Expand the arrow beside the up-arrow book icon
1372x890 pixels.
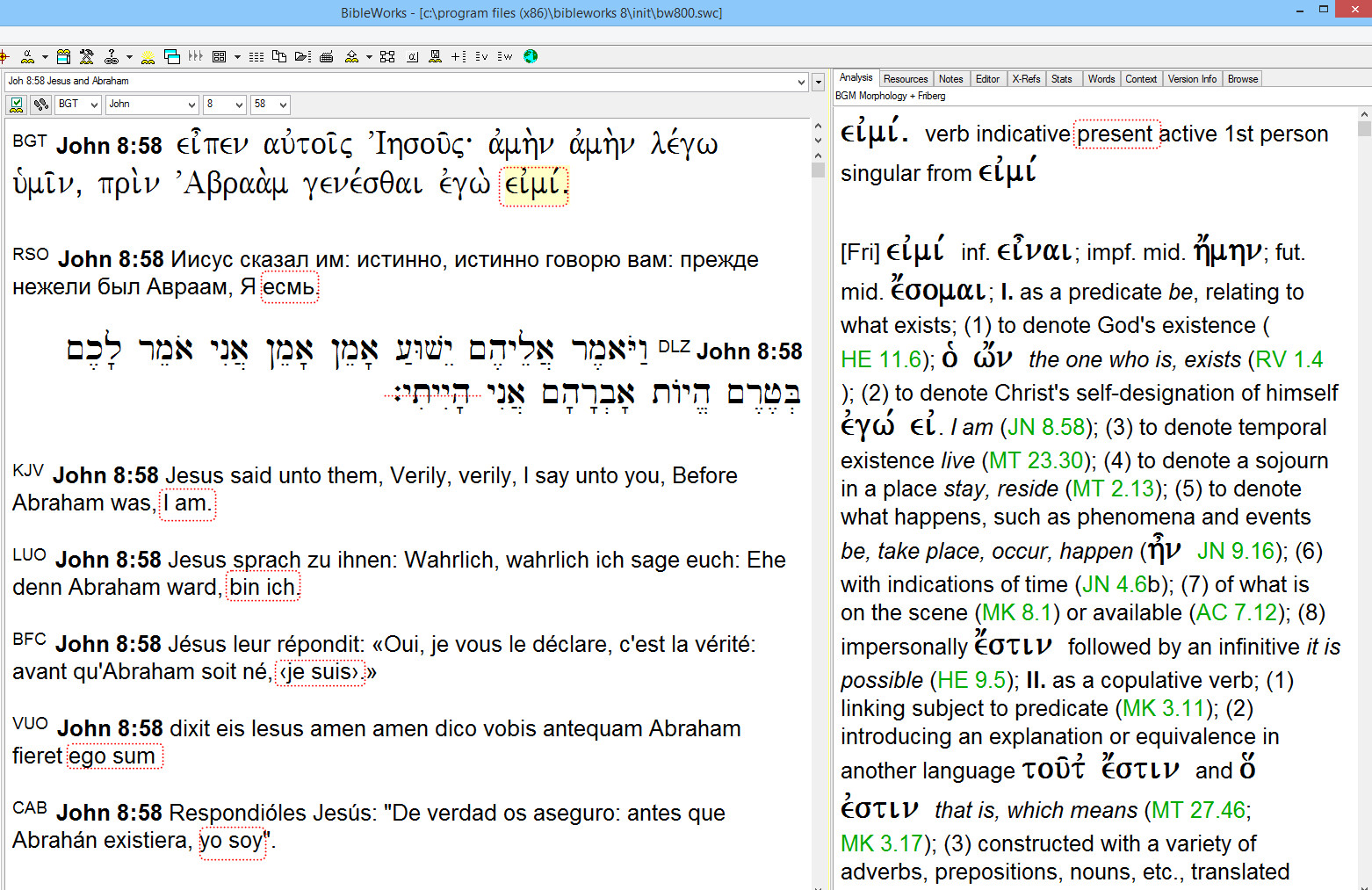click(x=369, y=57)
